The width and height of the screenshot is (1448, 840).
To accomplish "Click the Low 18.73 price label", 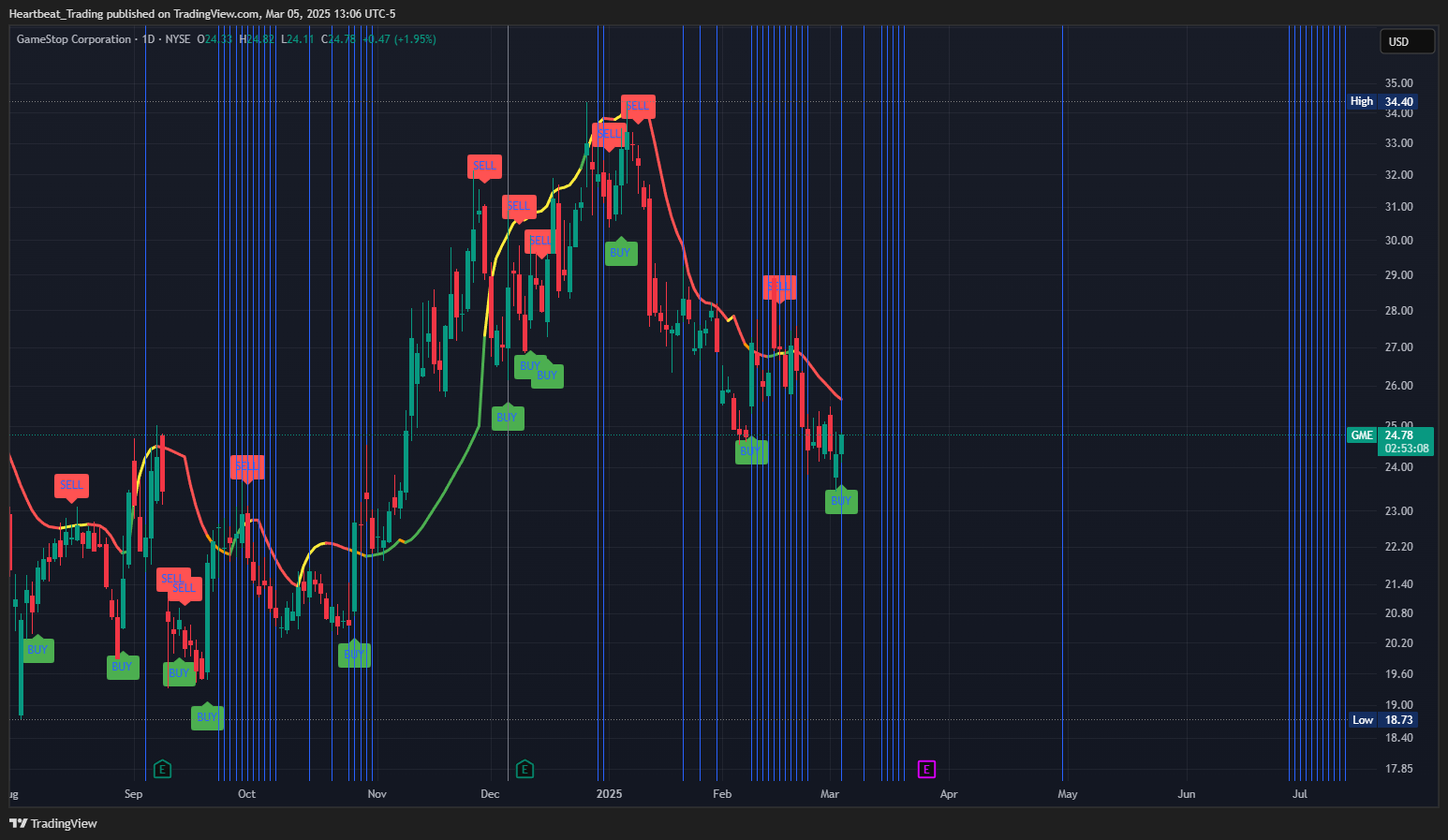I will click(x=1383, y=719).
